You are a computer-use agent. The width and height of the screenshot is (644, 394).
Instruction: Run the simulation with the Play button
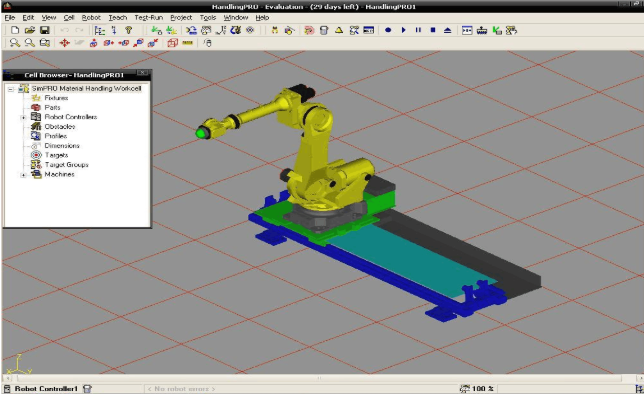pos(403,30)
